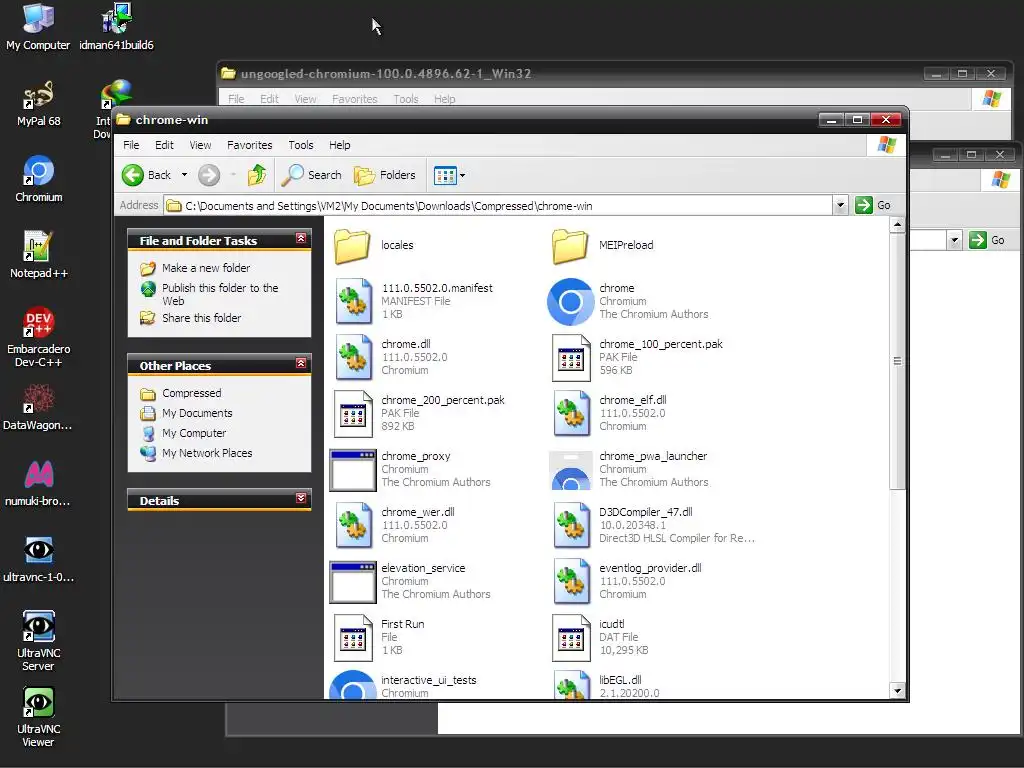Viewport: 1024px width, 768px height.
Task: Go up one folder level
Action: [257, 175]
